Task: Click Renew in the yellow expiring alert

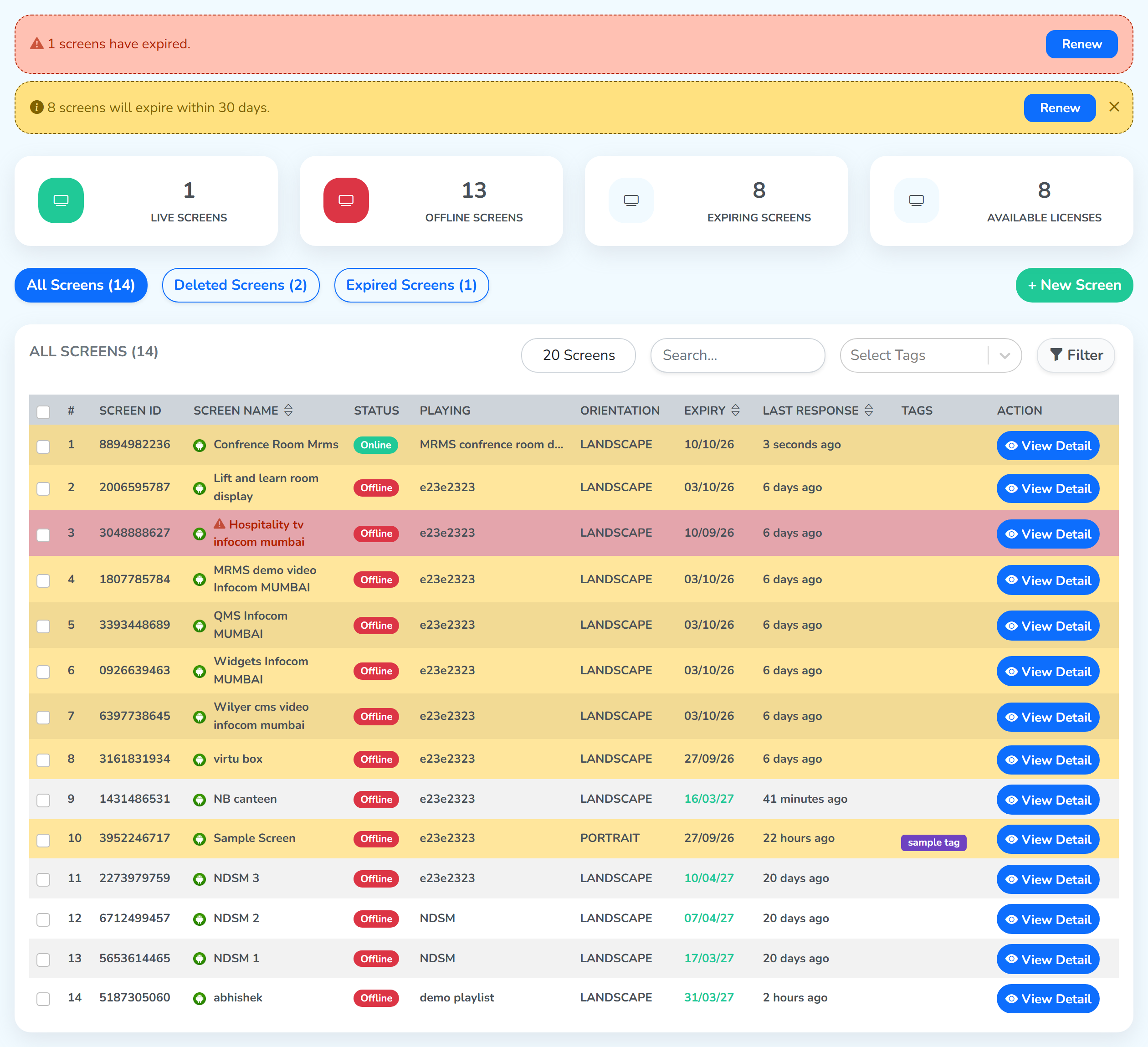Action: coord(1060,108)
